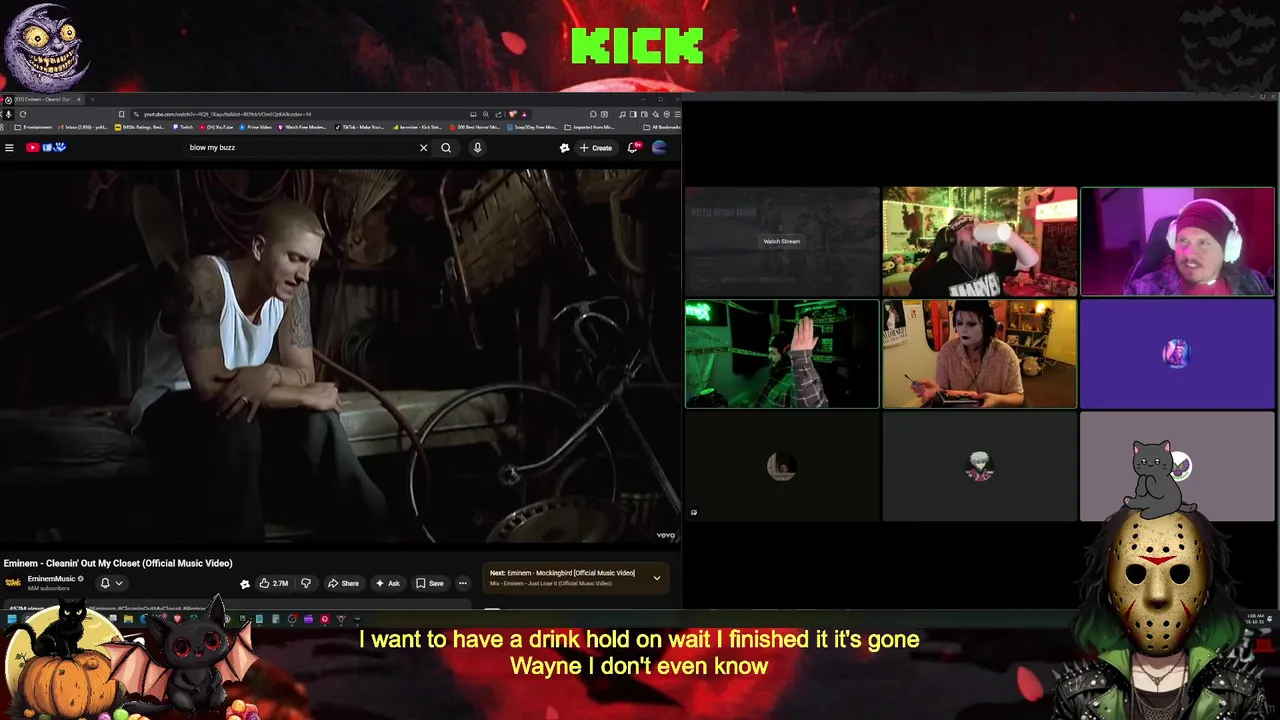Dislike the video with thumbs-down
1280x720 pixels.
(306, 583)
